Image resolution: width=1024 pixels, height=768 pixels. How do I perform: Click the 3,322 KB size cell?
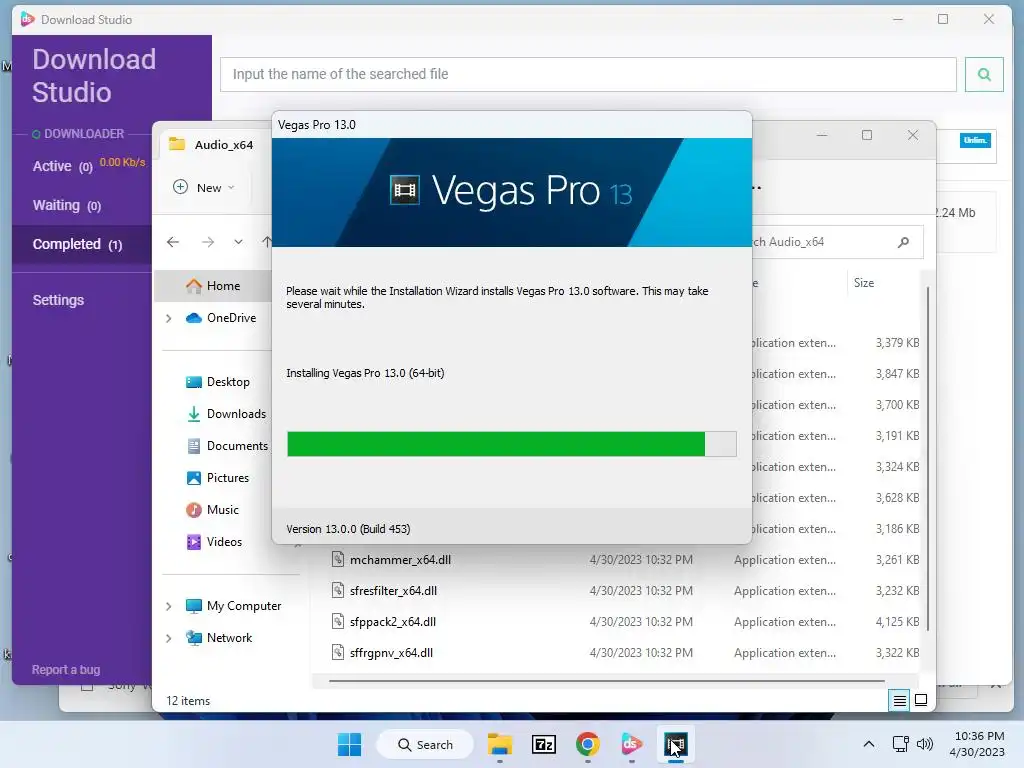pyautogui.click(x=897, y=652)
